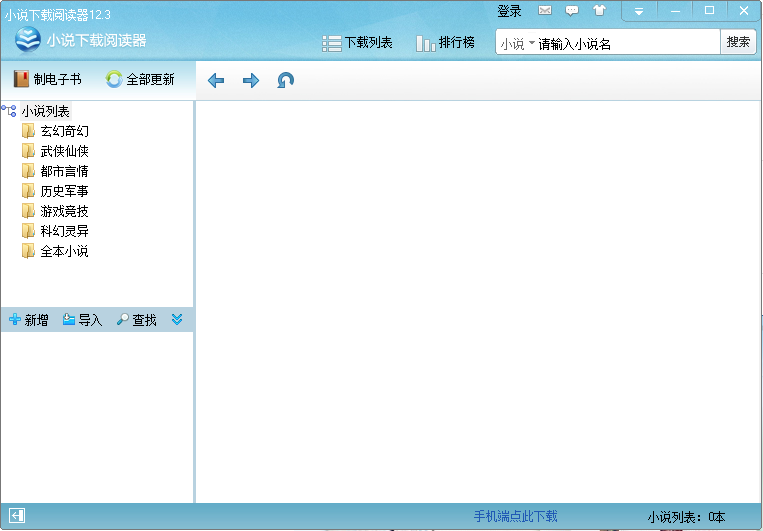Open the feedback speech bubble icon
This screenshot has height=531, width=763.
tap(572, 11)
